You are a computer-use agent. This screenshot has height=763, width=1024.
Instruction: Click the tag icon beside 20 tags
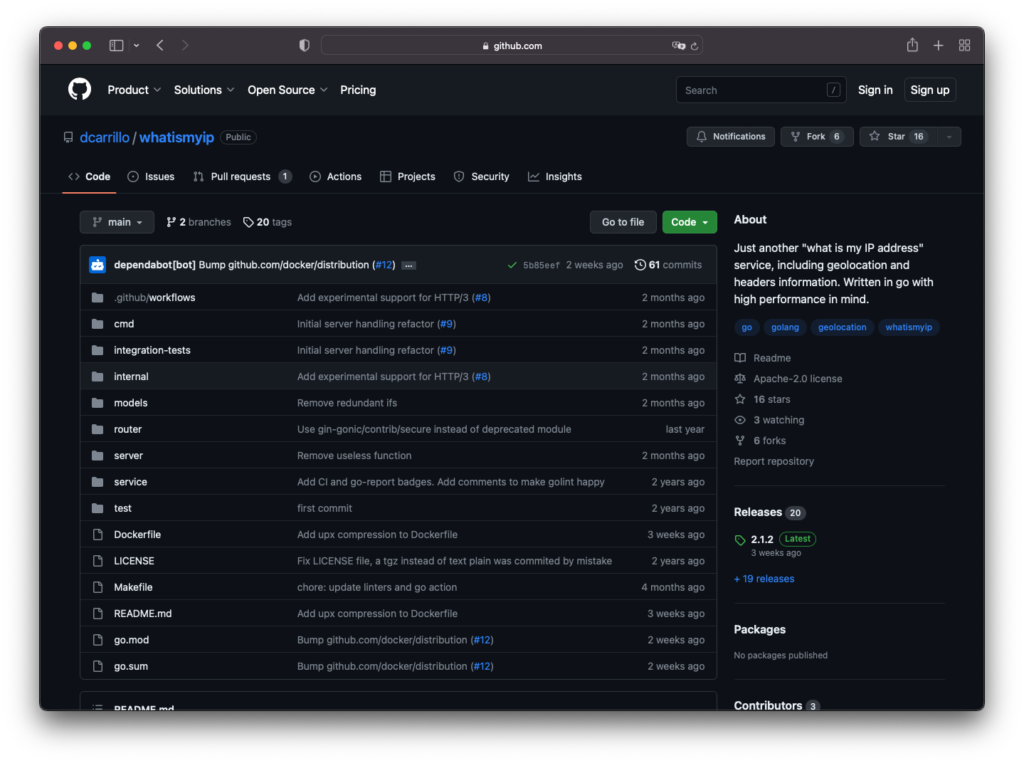click(248, 222)
